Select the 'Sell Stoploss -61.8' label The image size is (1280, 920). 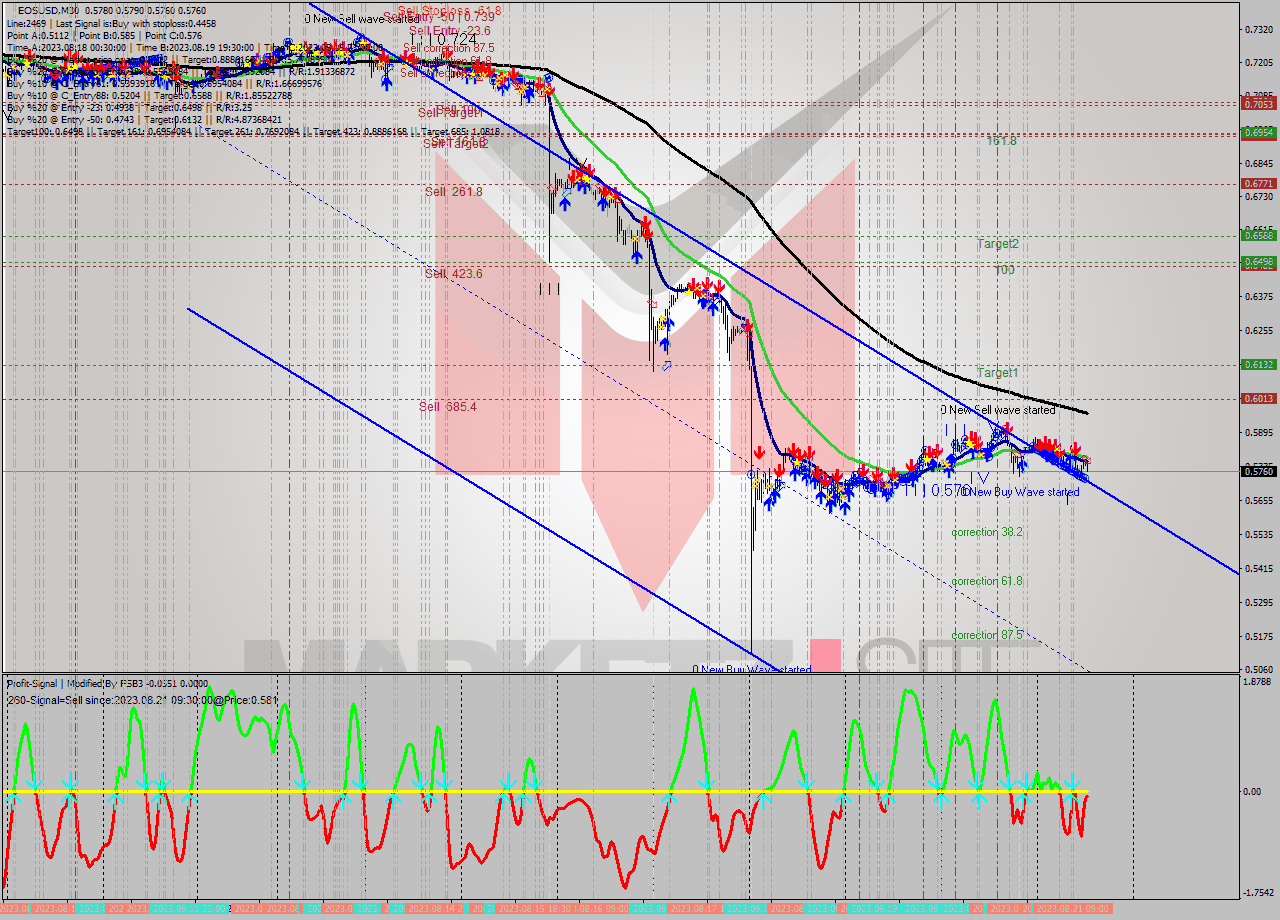[449, 10]
